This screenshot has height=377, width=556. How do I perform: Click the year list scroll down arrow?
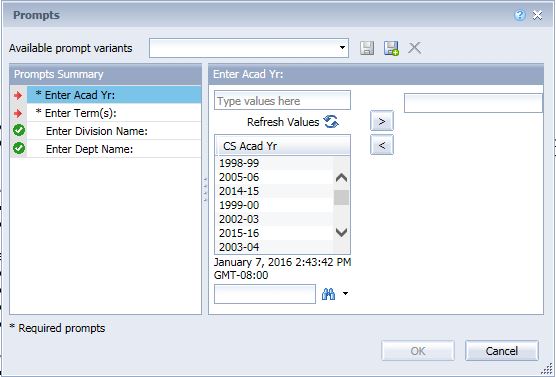341,233
